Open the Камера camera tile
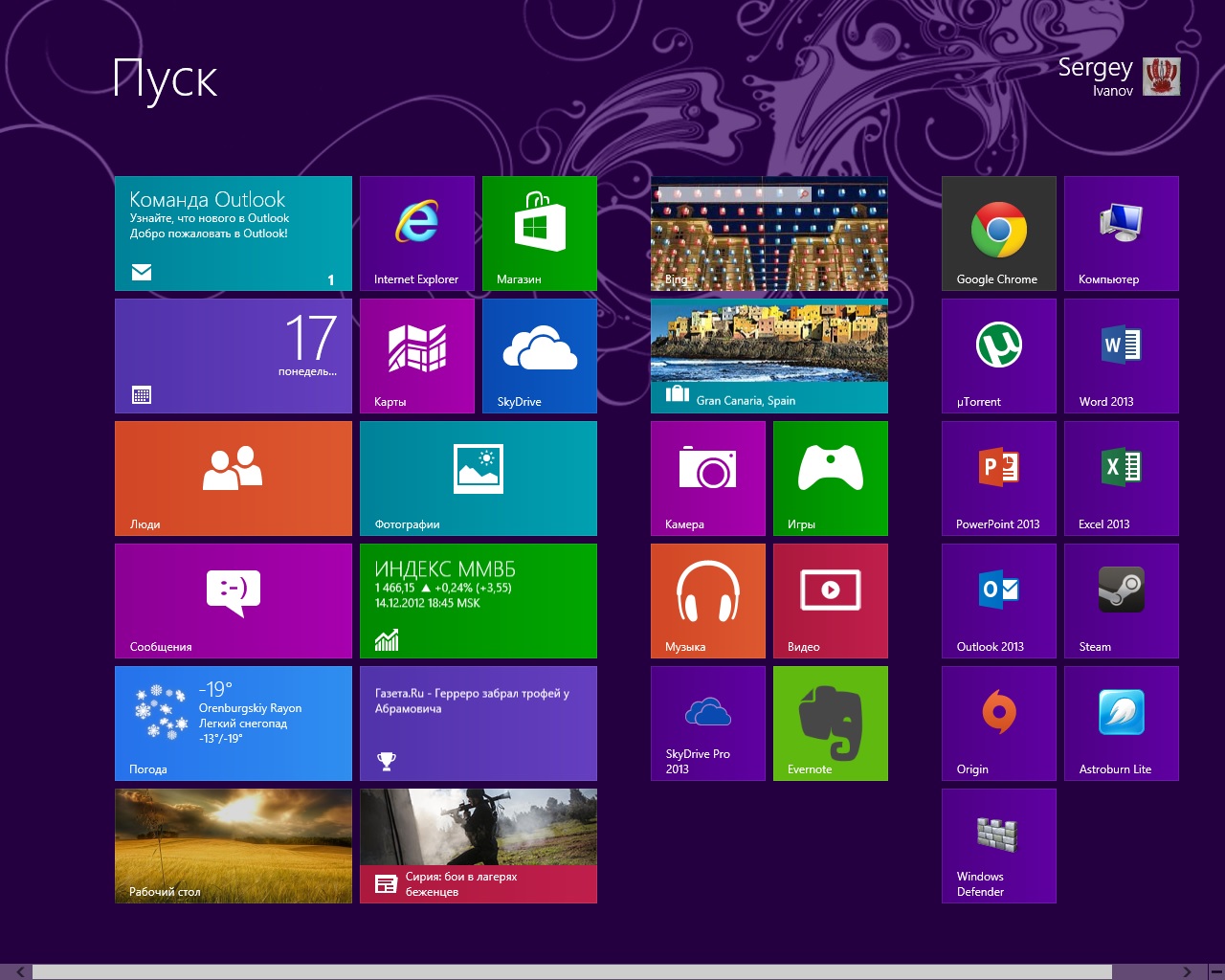This screenshot has height=980, width=1225. click(708, 479)
